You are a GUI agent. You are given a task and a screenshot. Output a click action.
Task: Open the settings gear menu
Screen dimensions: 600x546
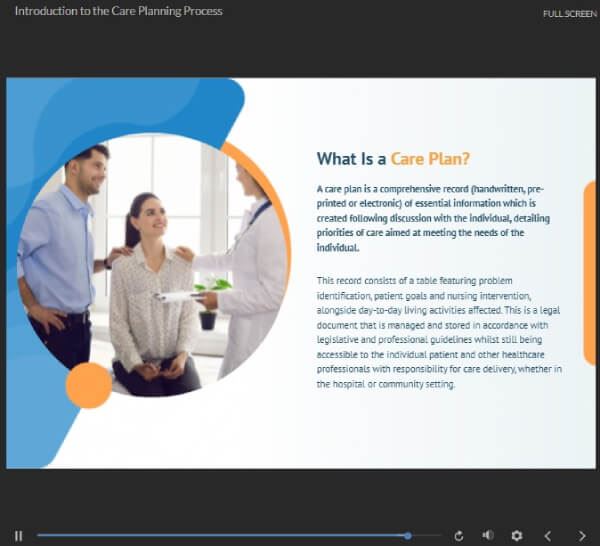click(517, 535)
